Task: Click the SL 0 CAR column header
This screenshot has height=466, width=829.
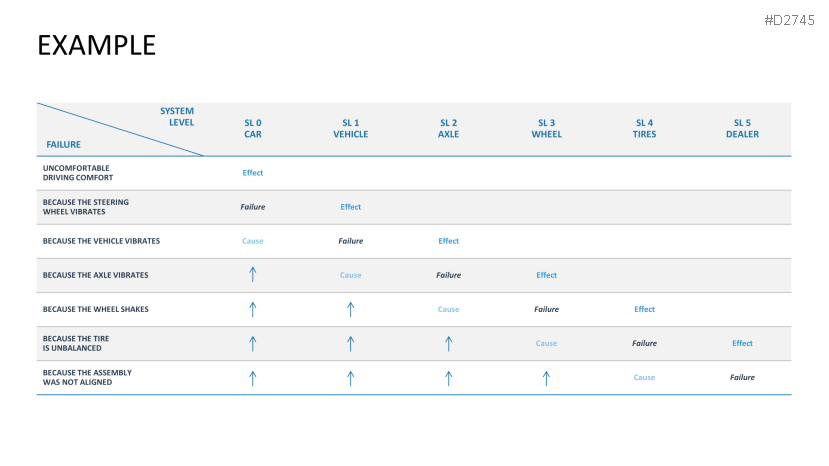Action: [x=253, y=129]
